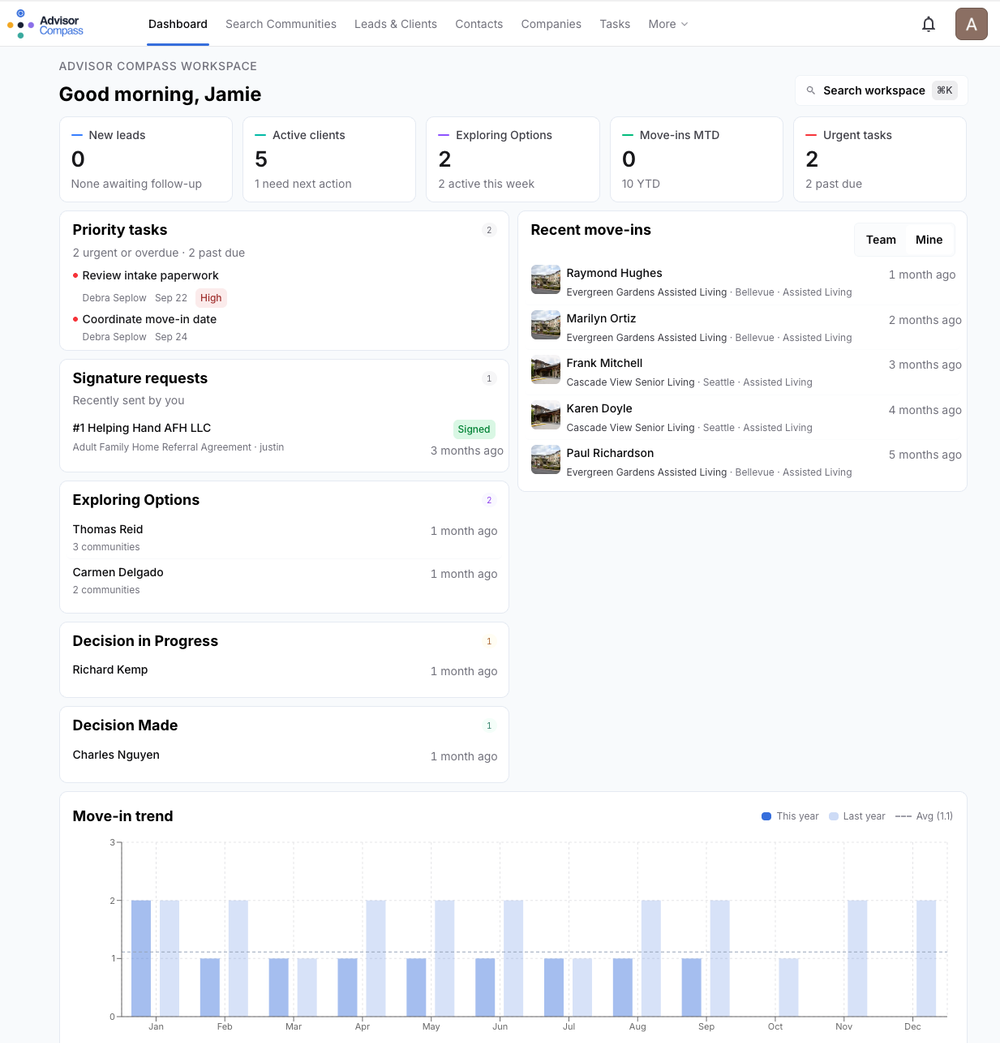Click the search magnifier icon
The image size is (1000, 1043).
(x=810, y=90)
